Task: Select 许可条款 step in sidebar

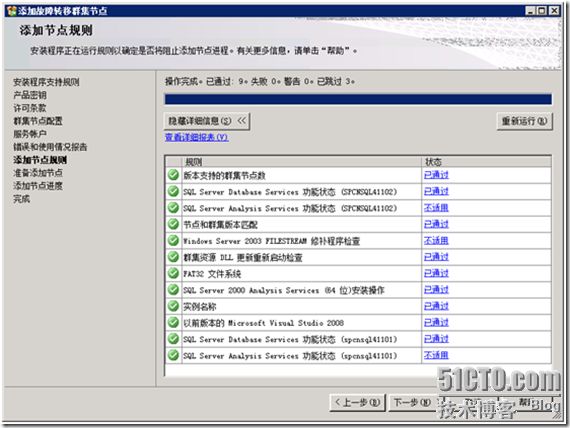Action: [x=30, y=108]
